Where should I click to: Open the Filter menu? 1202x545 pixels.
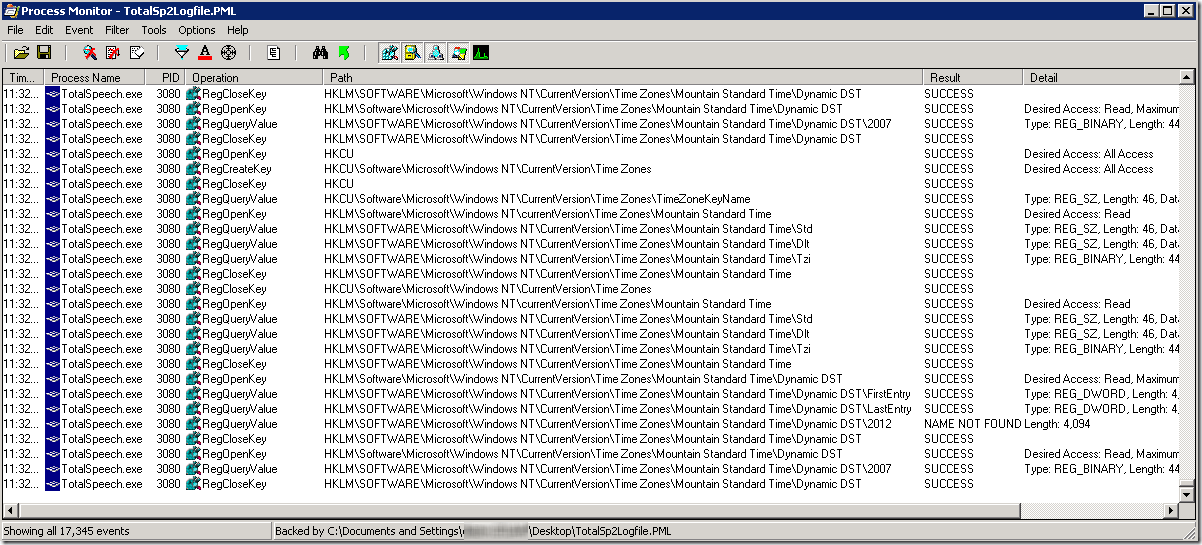tap(117, 30)
